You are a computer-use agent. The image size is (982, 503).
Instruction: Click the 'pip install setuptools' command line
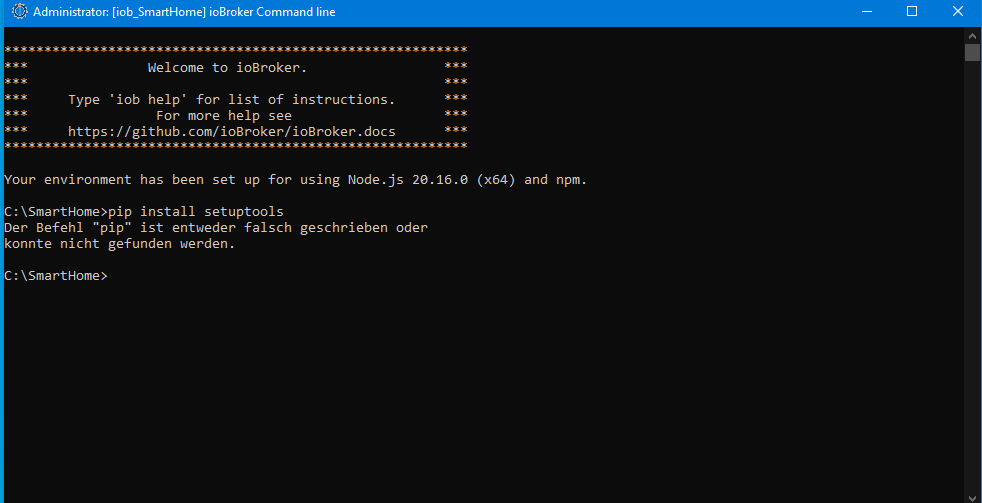(143, 212)
